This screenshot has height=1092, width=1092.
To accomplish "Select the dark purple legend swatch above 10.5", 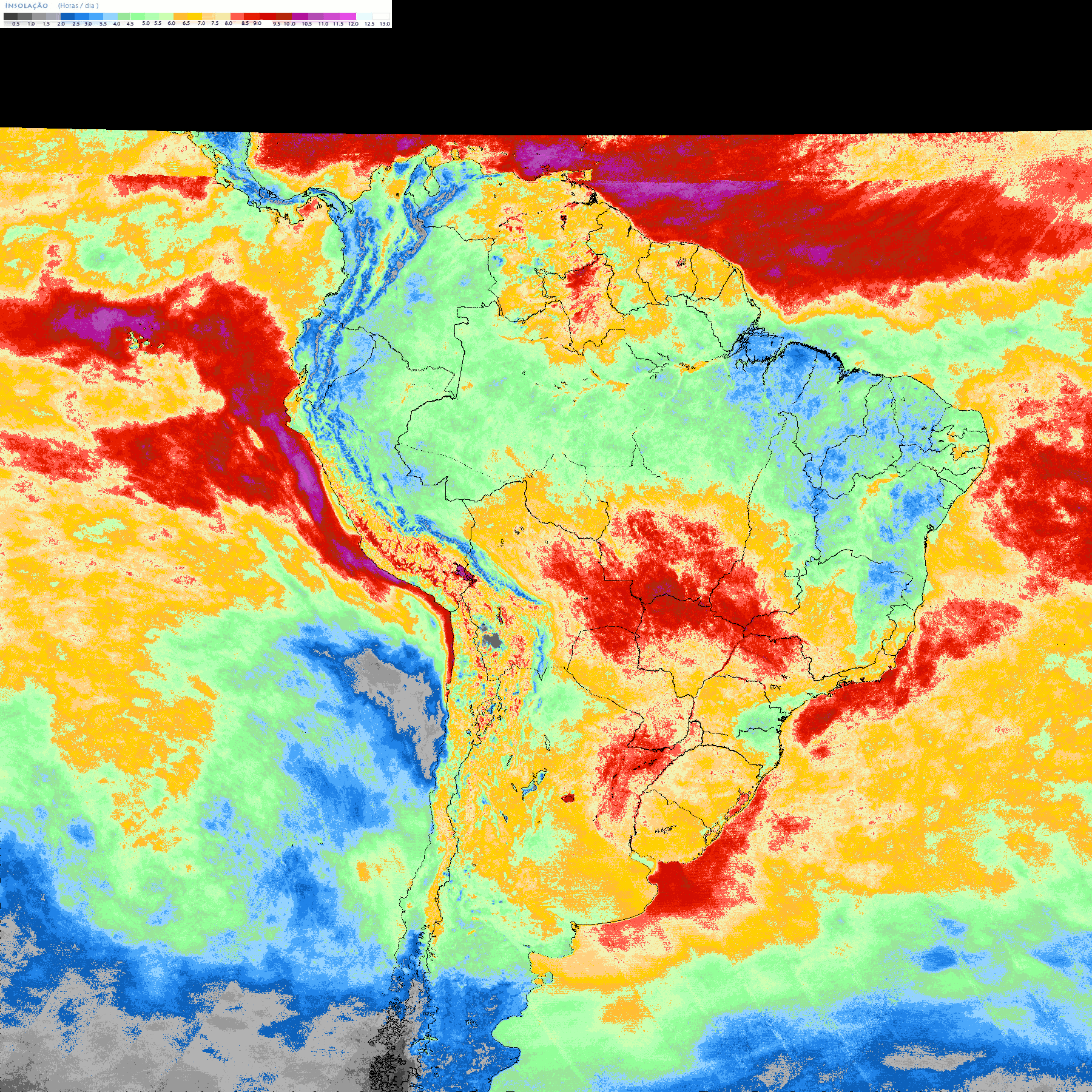I will pyautogui.click(x=300, y=16).
